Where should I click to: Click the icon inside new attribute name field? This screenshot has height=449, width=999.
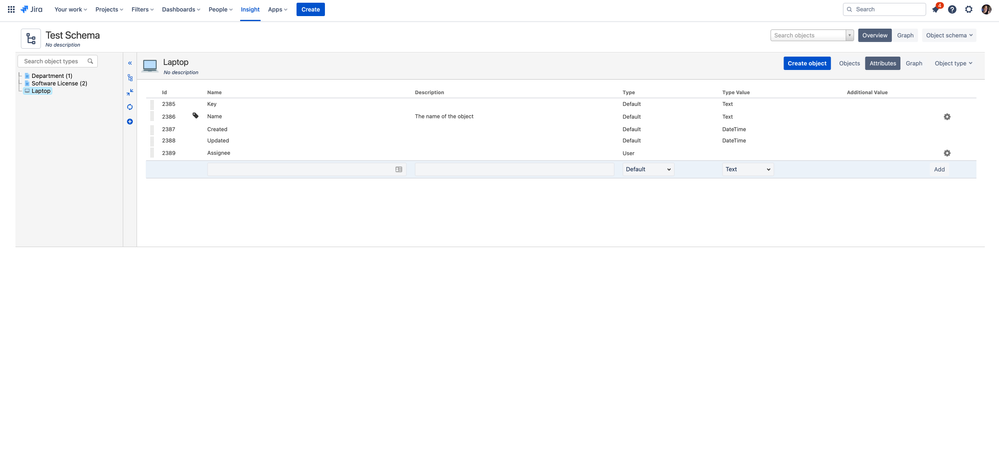click(x=399, y=169)
